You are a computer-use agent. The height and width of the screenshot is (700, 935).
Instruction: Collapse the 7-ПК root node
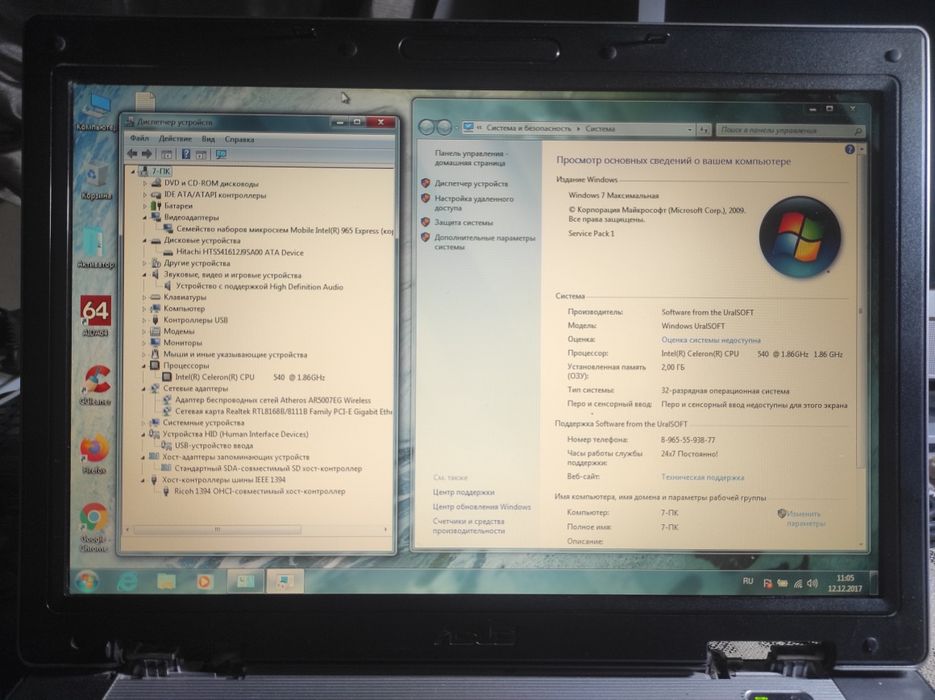[133, 172]
